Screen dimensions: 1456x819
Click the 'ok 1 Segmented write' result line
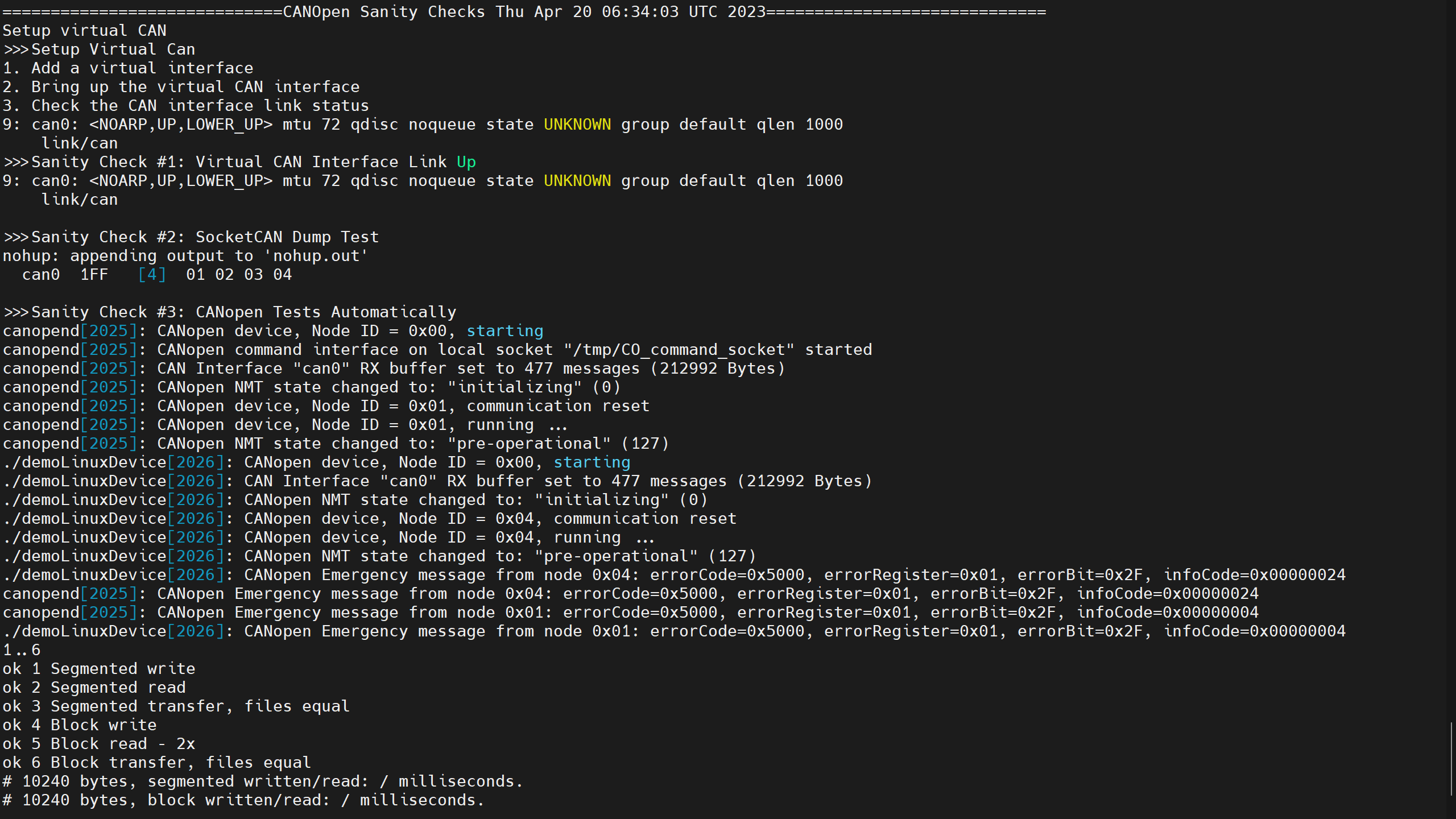[99, 669]
